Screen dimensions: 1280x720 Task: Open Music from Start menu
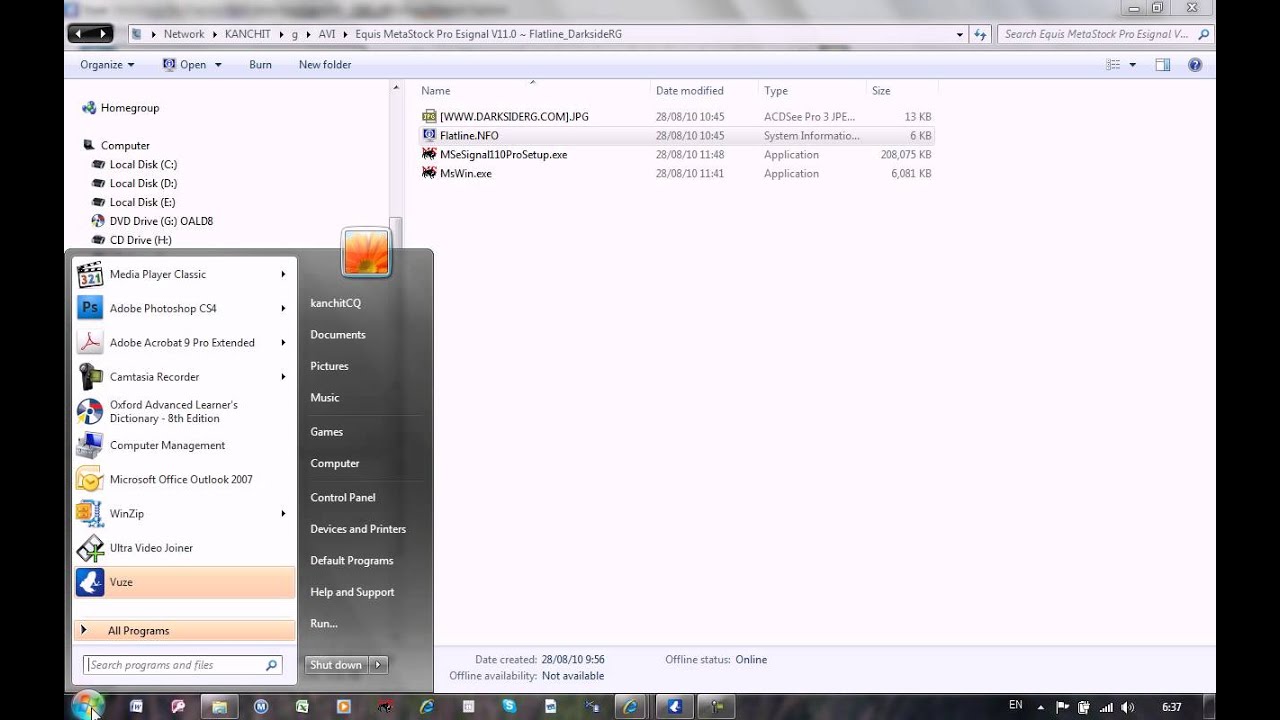(325, 397)
